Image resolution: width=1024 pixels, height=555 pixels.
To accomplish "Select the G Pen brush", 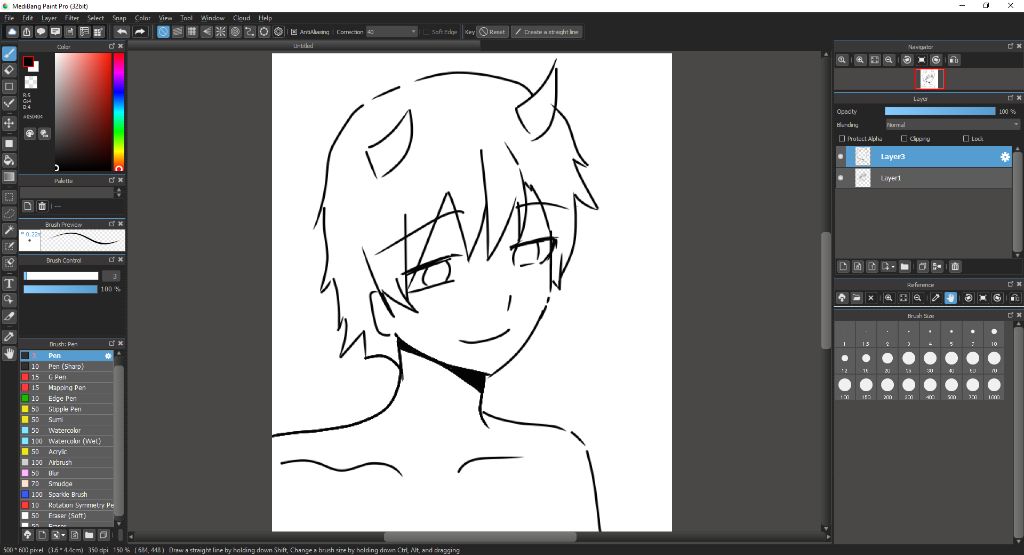I will [67, 377].
